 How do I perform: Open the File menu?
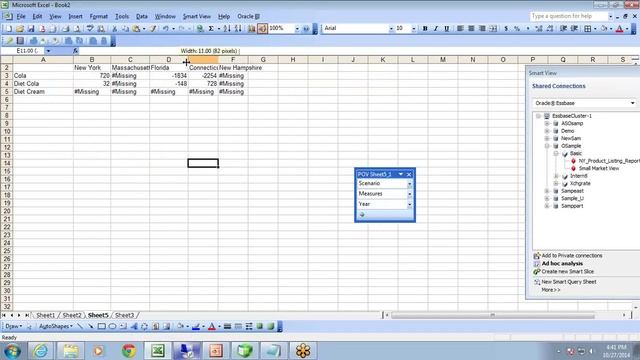[x=21, y=16]
